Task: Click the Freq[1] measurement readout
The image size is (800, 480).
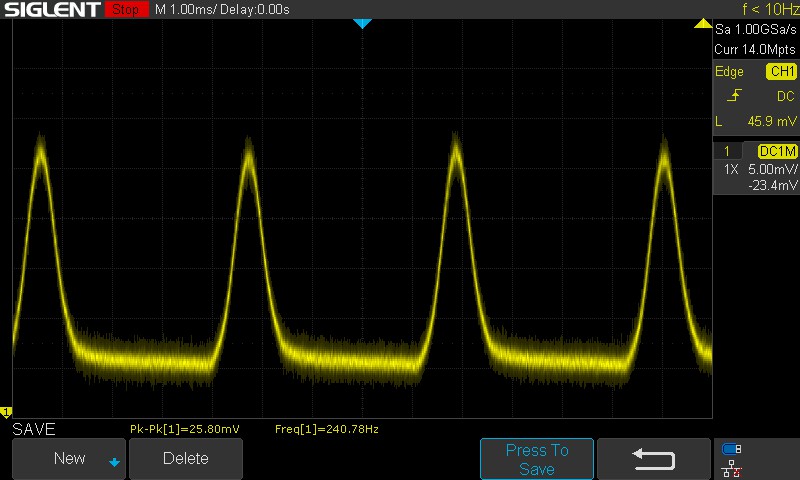Action: click(326, 429)
